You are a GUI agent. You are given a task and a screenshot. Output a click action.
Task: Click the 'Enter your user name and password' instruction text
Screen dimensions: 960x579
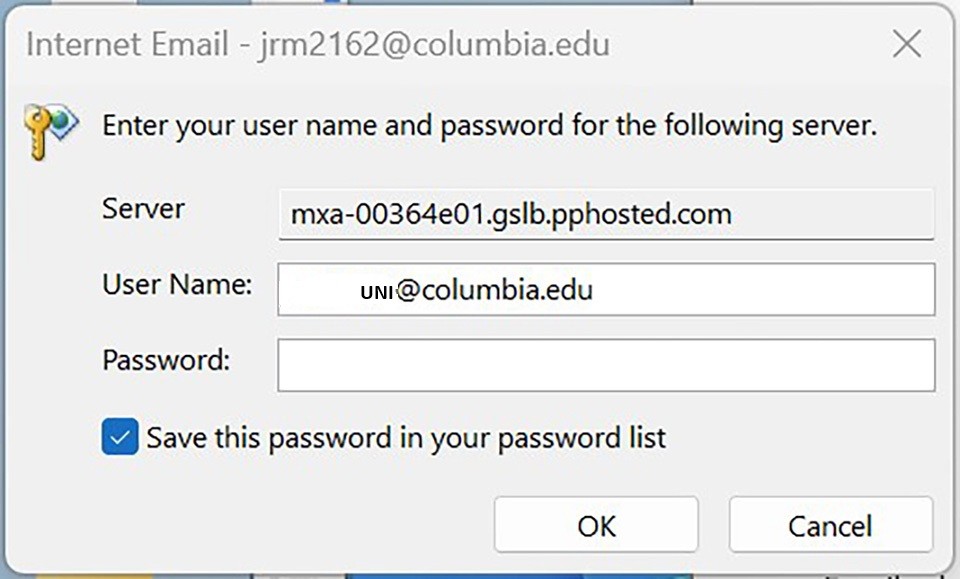489,126
